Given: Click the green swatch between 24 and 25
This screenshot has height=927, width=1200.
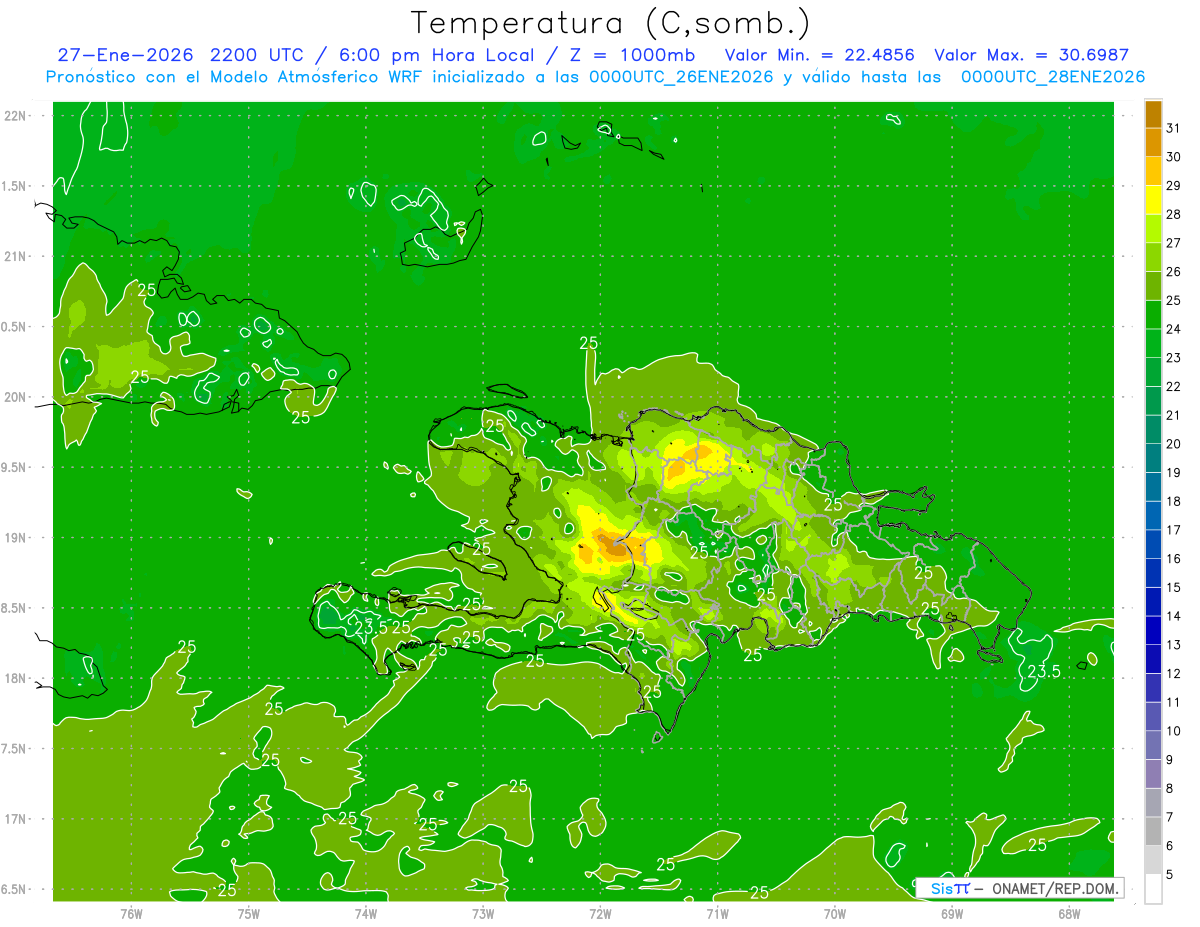Looking at the screenshot, I should (1153, 314).
